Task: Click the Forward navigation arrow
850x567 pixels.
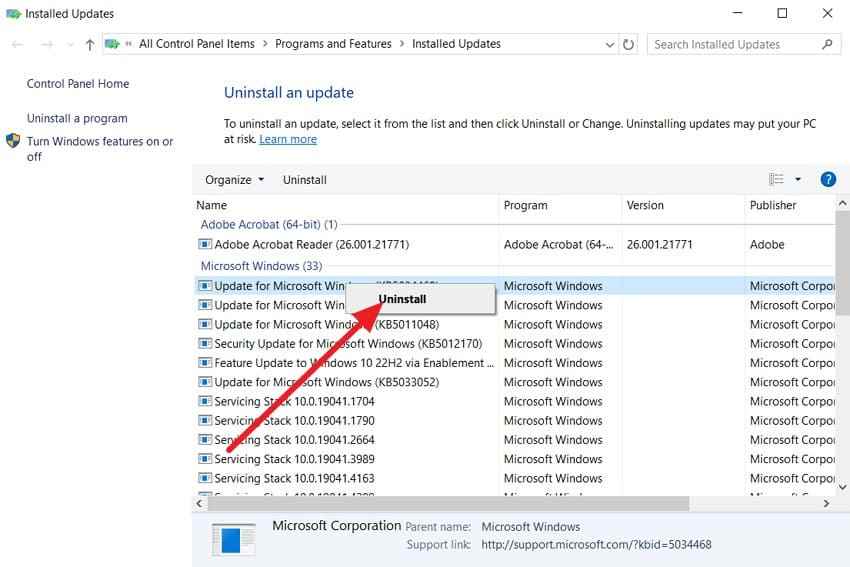Action: (x=47, y=44)
